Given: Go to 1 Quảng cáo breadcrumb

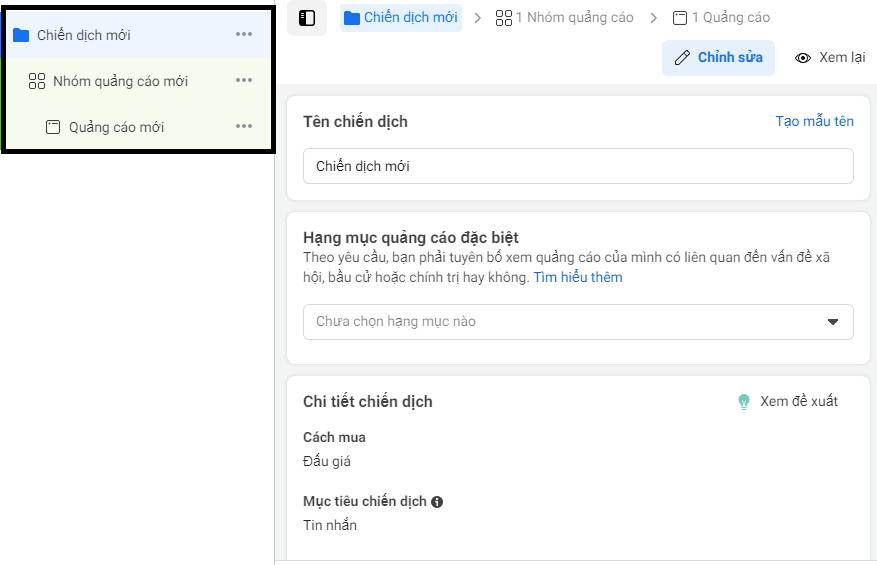Looking at the screenshot, I should [x=721, y=18].
